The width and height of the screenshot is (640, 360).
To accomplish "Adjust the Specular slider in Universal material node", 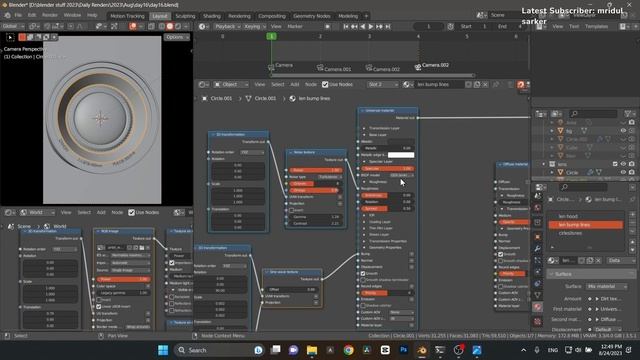I will pos(387,169).
